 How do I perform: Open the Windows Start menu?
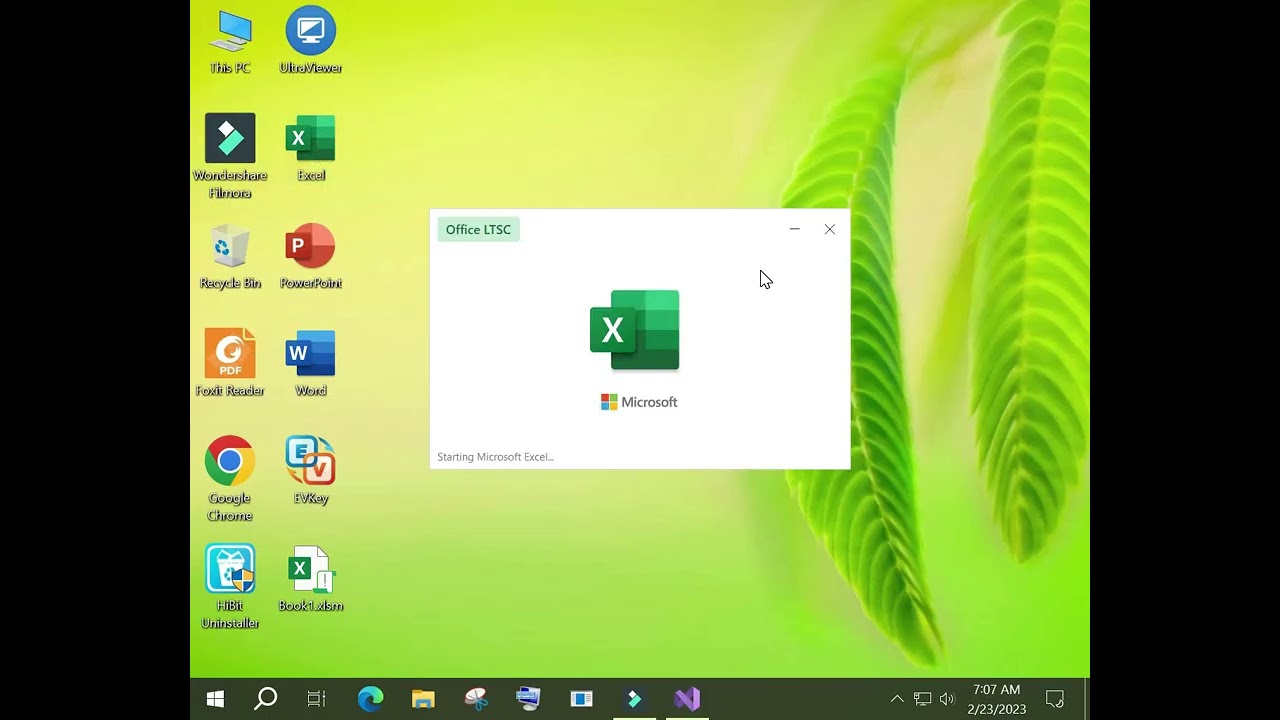(x=215, y=699)
